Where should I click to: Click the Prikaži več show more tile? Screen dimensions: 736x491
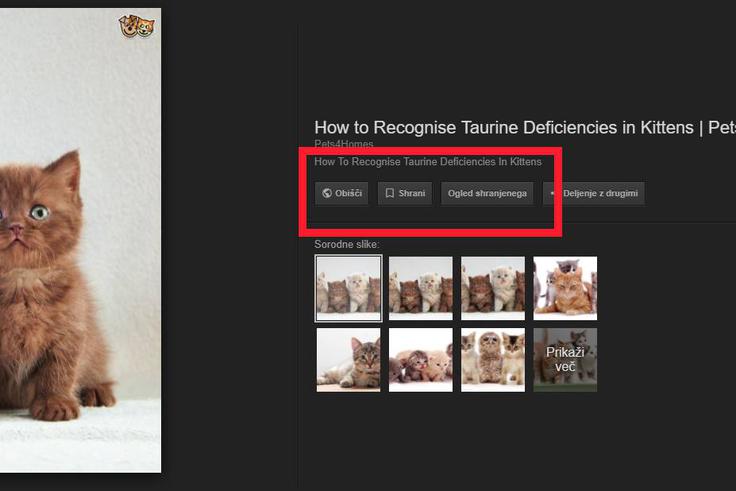[565, 360]
